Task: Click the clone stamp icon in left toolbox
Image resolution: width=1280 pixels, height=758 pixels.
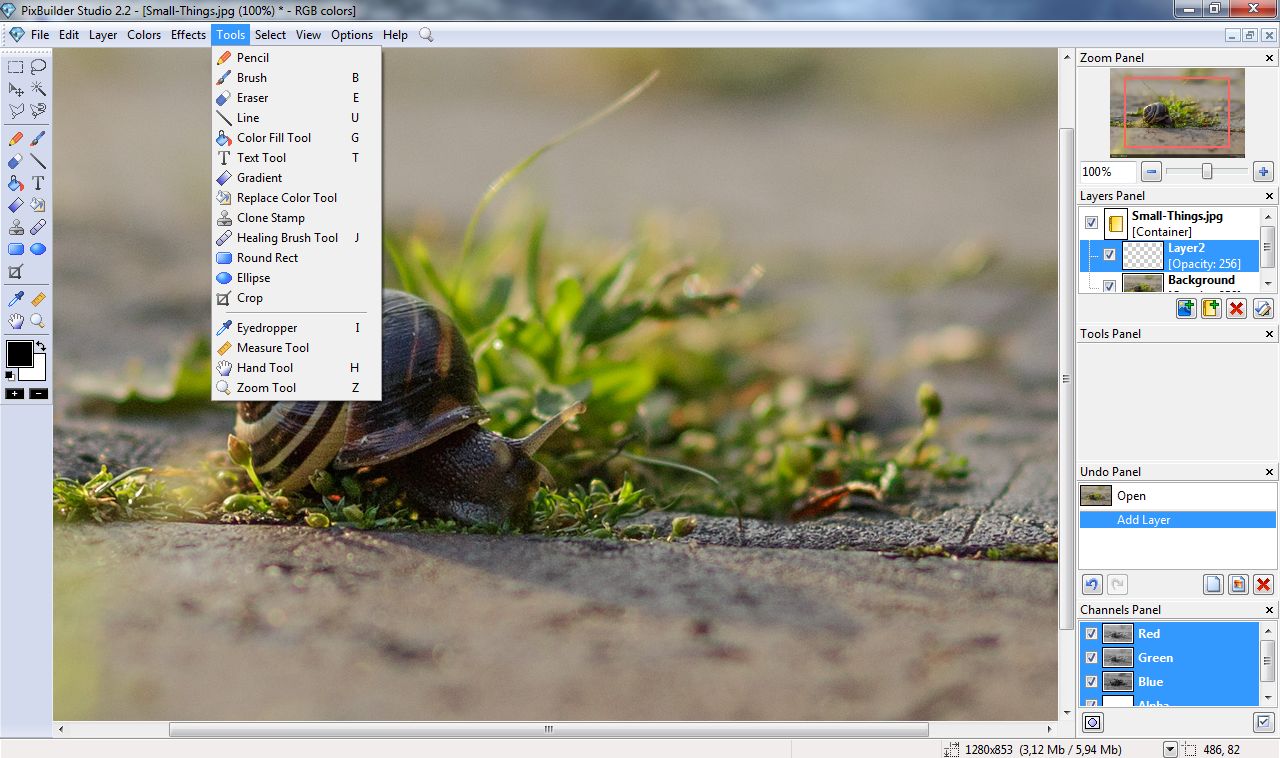Action: (16, 227)
